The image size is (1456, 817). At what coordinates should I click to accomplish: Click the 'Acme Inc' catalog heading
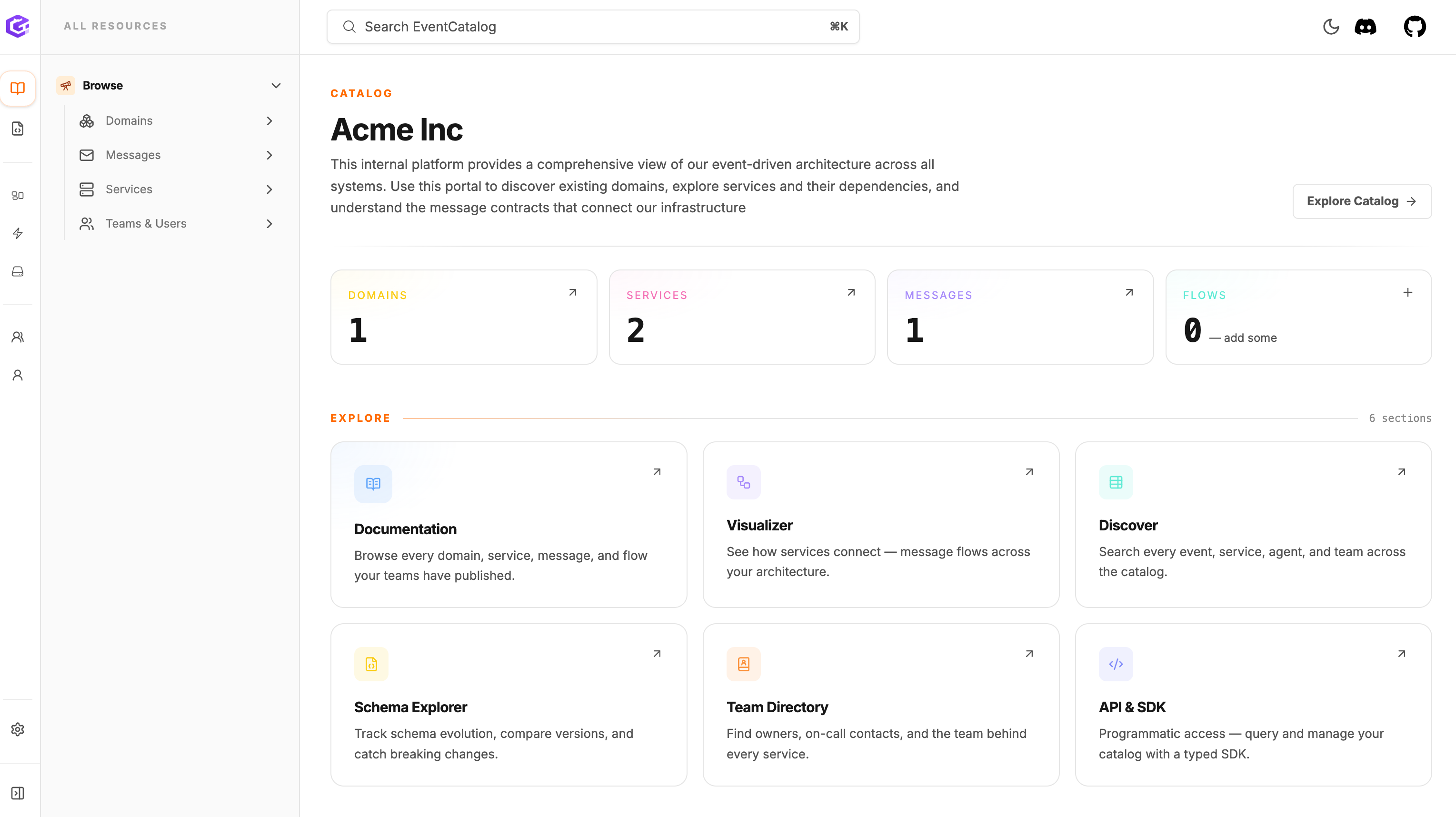(397, 130)
